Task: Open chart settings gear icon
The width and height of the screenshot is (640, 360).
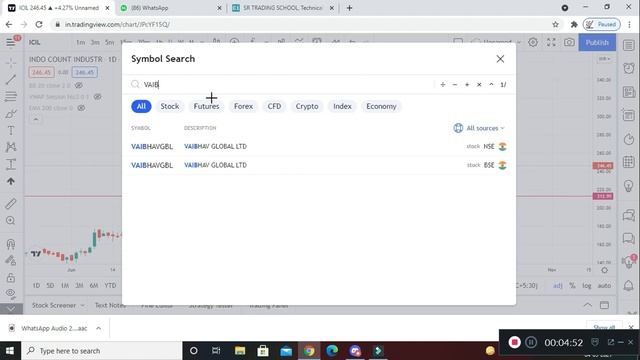Action: (533, 42)
